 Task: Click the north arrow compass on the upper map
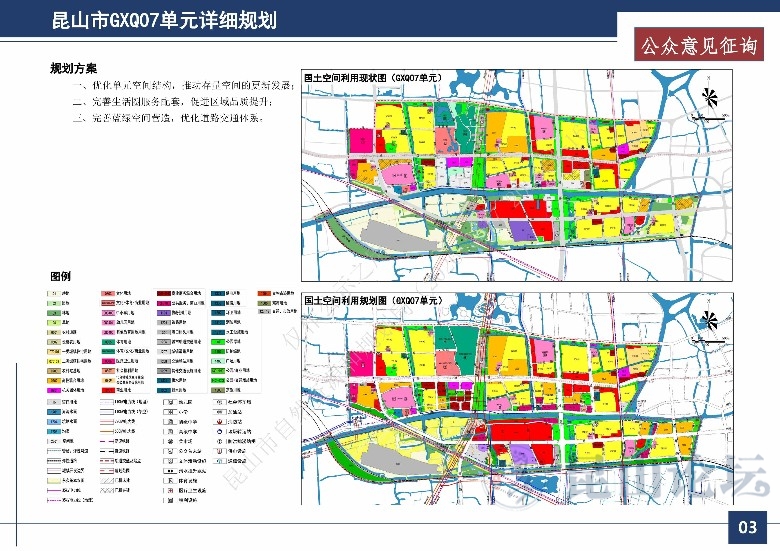coord(709,96)
